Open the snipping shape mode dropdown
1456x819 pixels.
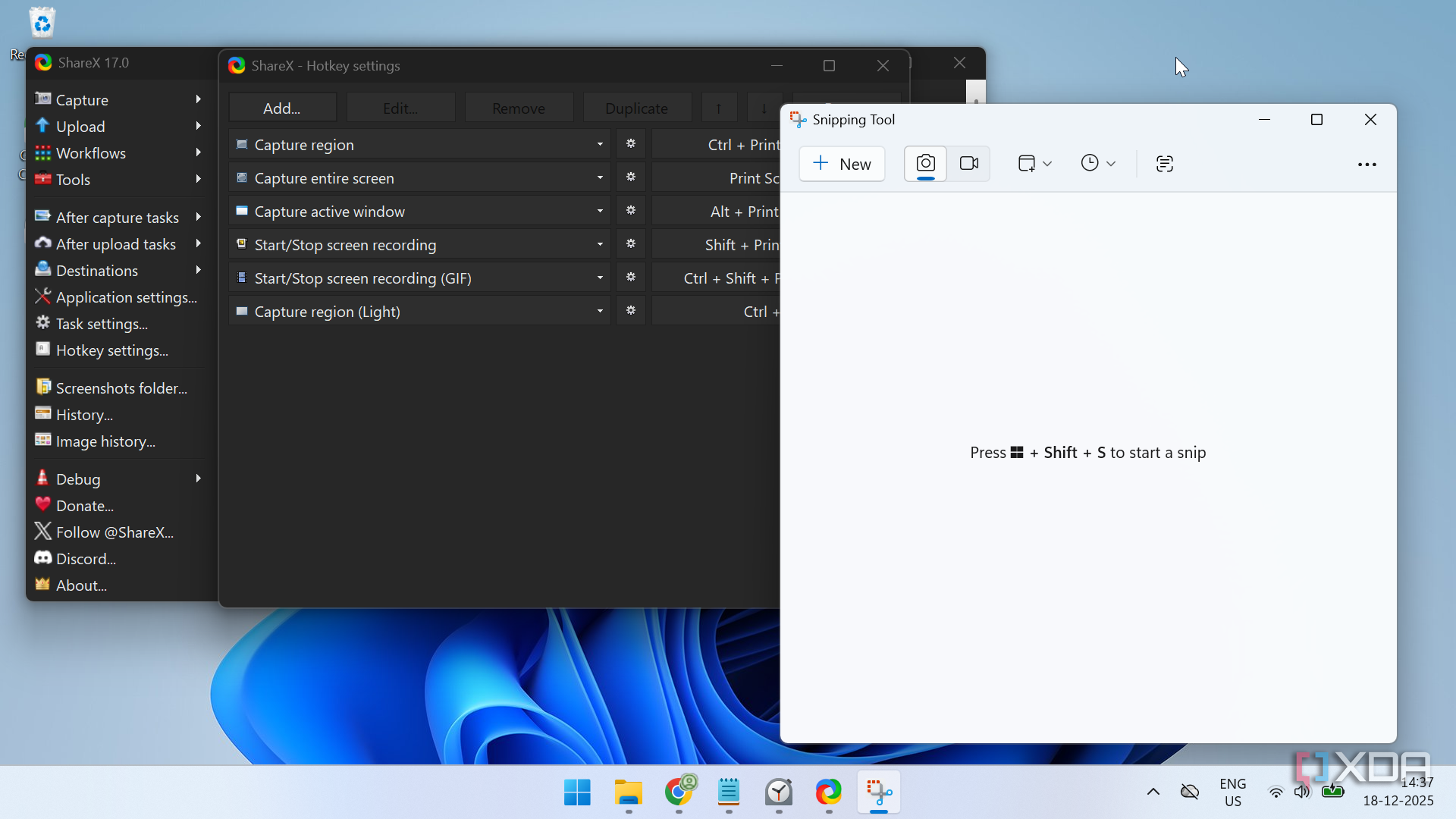pos(1034,164)
